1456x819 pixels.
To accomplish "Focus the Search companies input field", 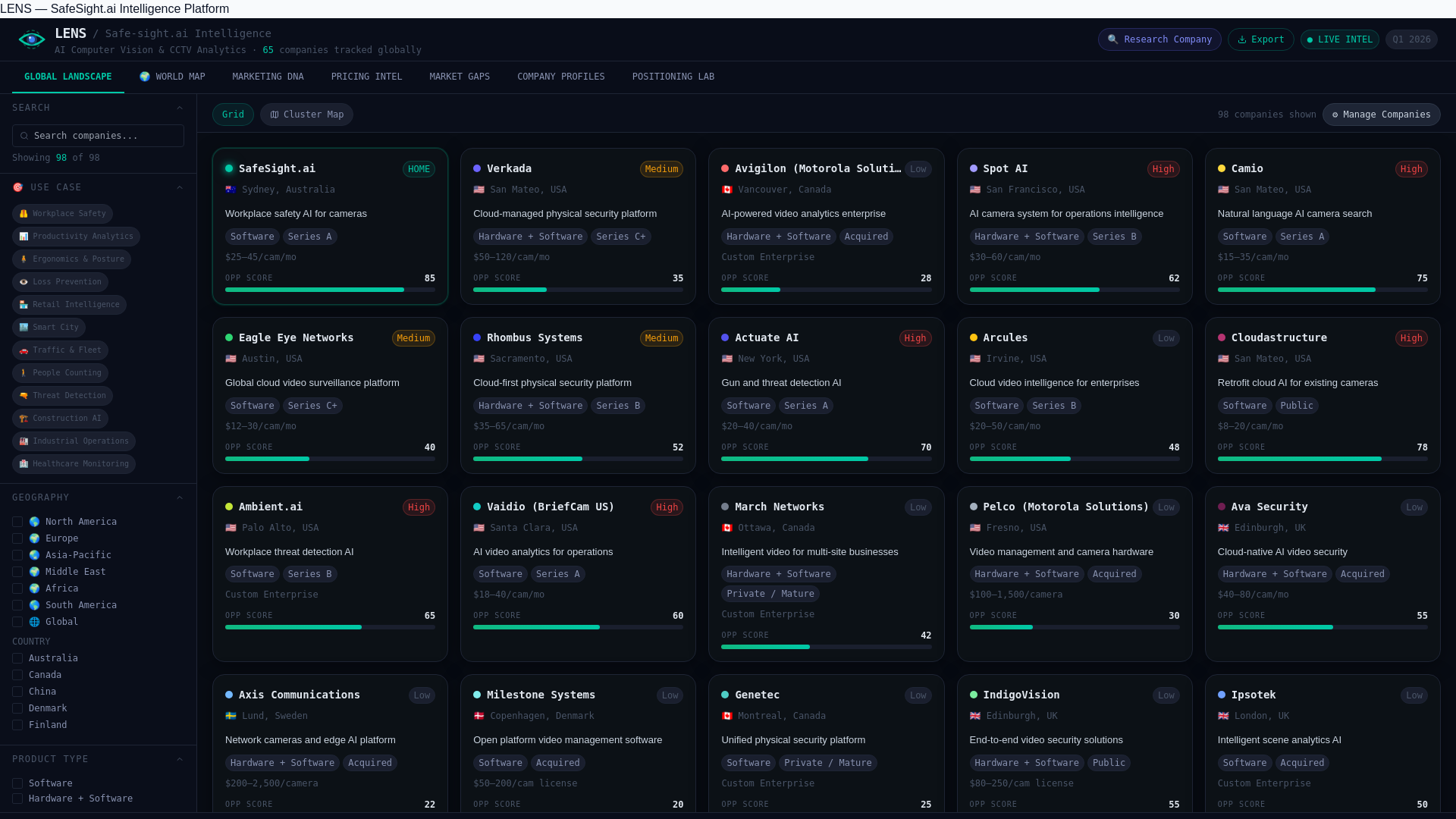I will pos(98,136).
